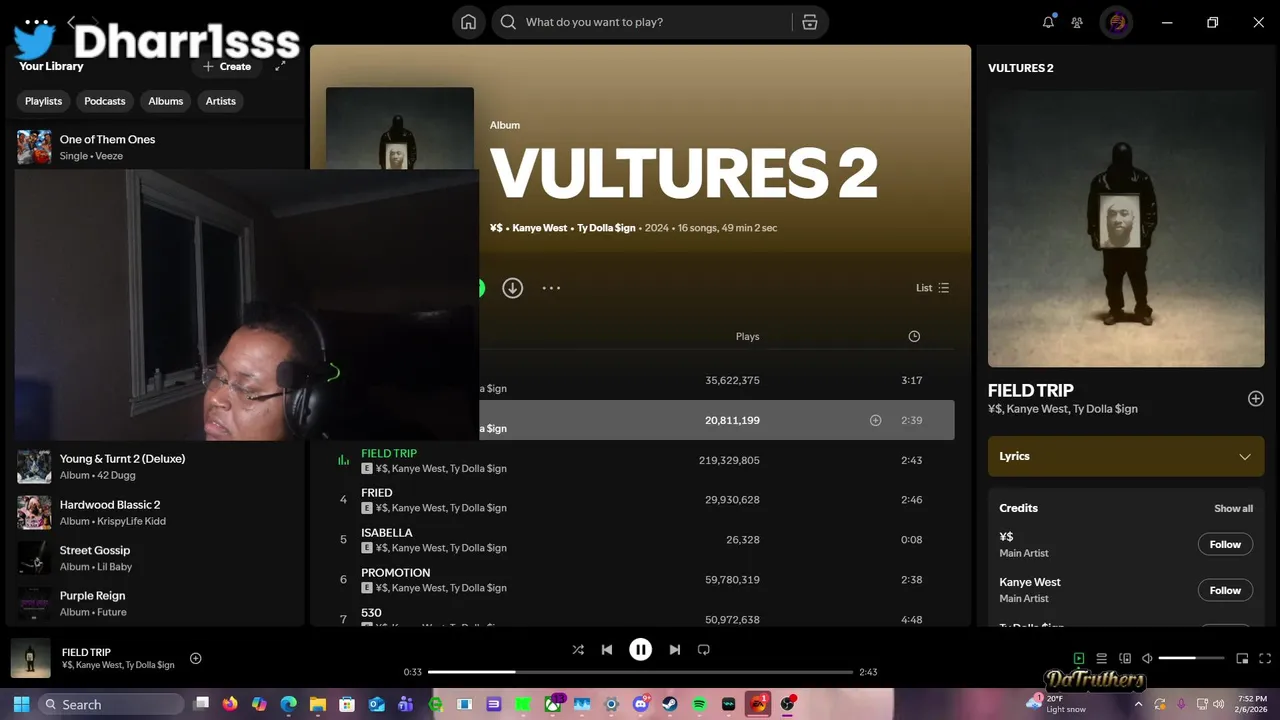1280x720 pixels.
Task: Open Kanye West link in album header
Action: coord(540,228)
